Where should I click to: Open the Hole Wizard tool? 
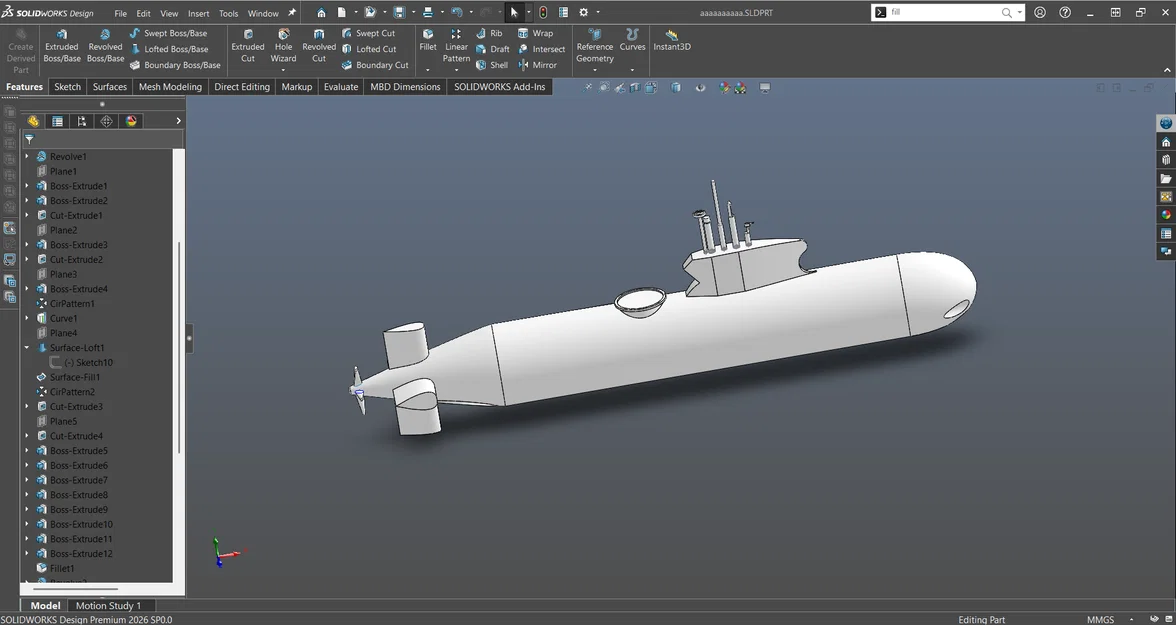283,44
